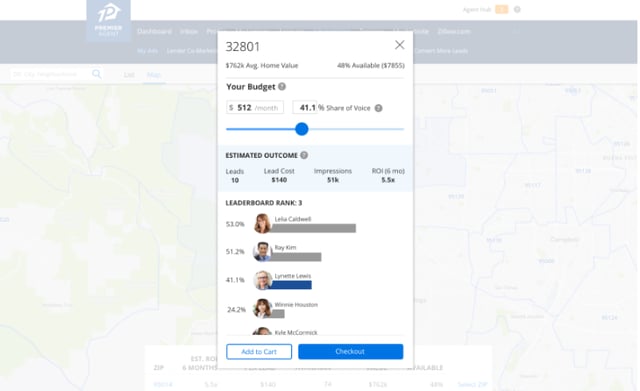Select Ray Kim's profile photo
The height and width of the screenshot is (391, 640).
[x=262, y=252]
